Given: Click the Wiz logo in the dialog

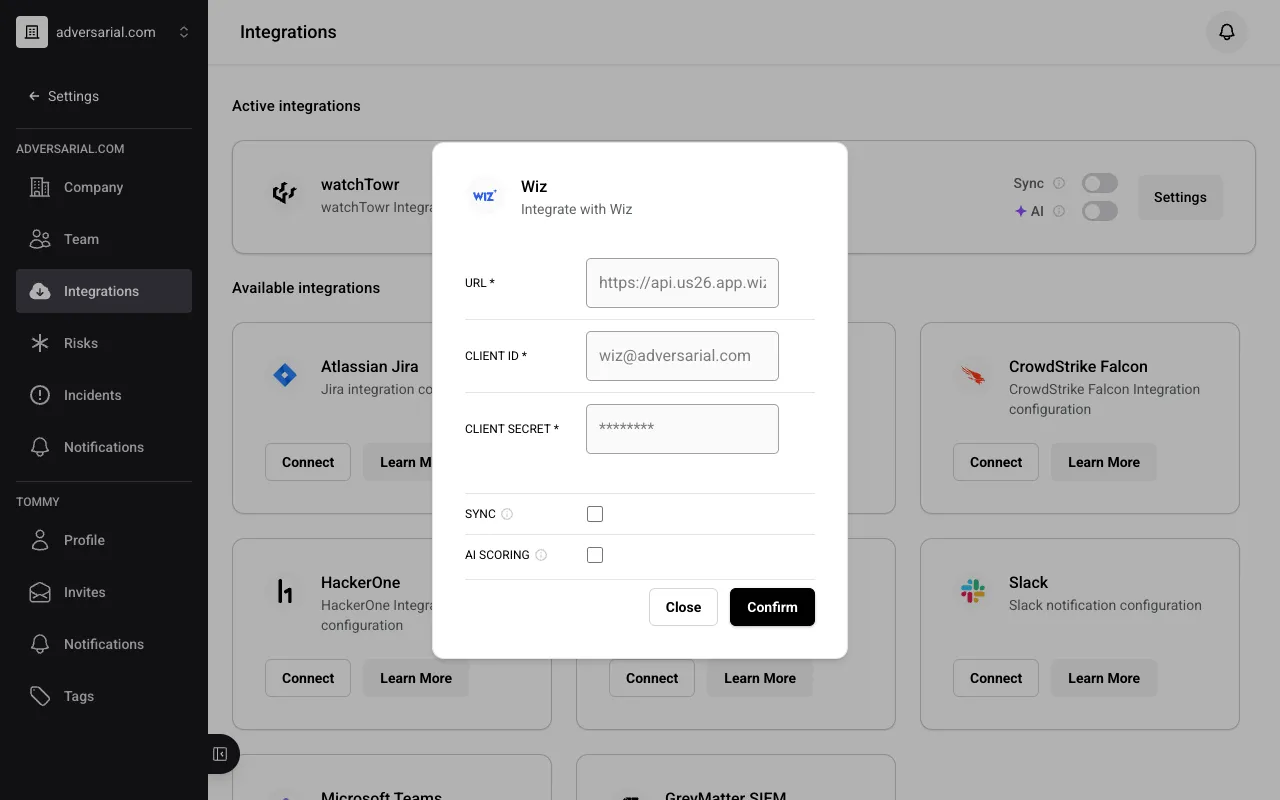Looking at the screenshot, I should click(484, 196).
